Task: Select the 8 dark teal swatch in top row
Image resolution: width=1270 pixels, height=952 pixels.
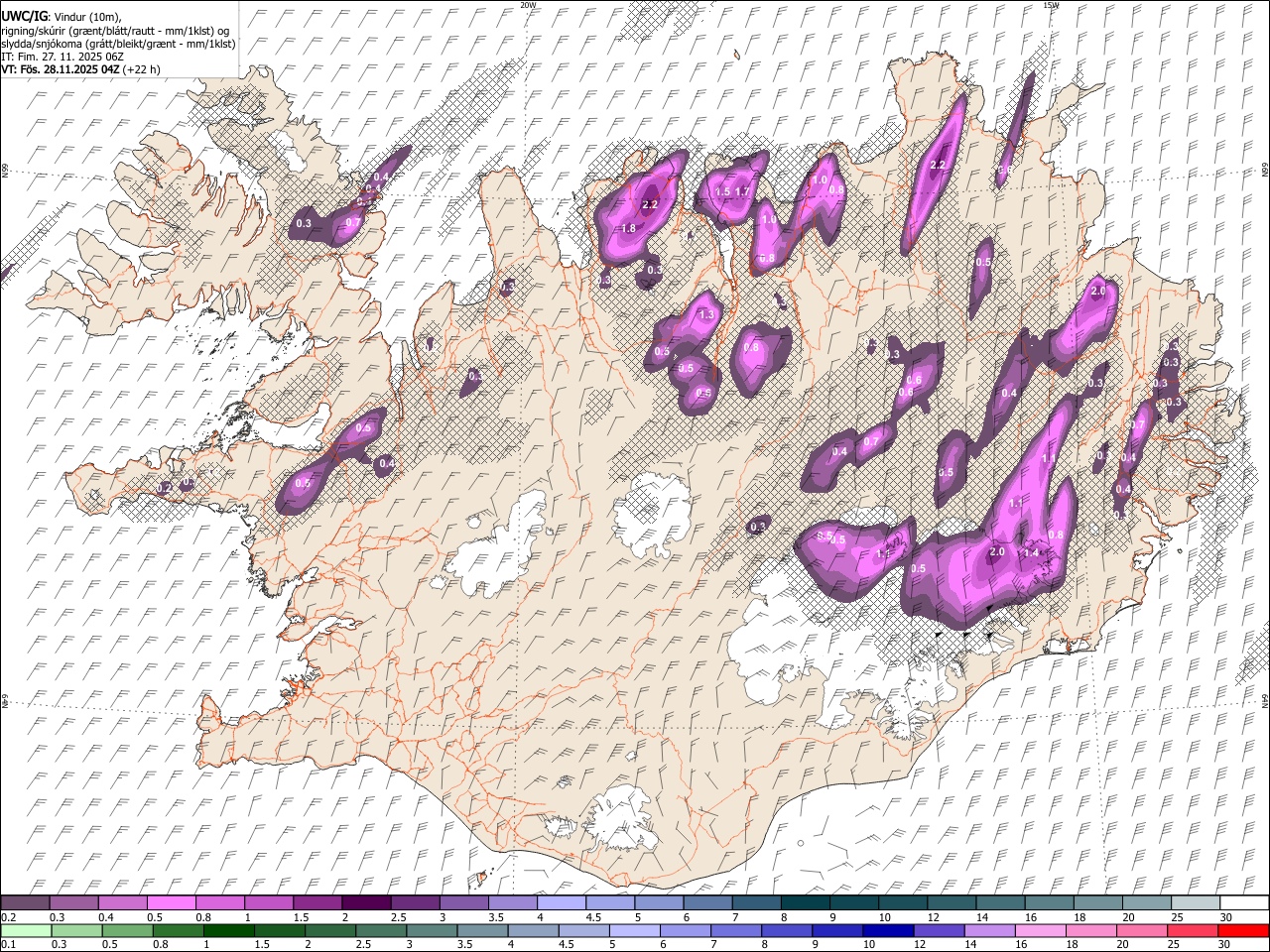Action: click(804, 903)
